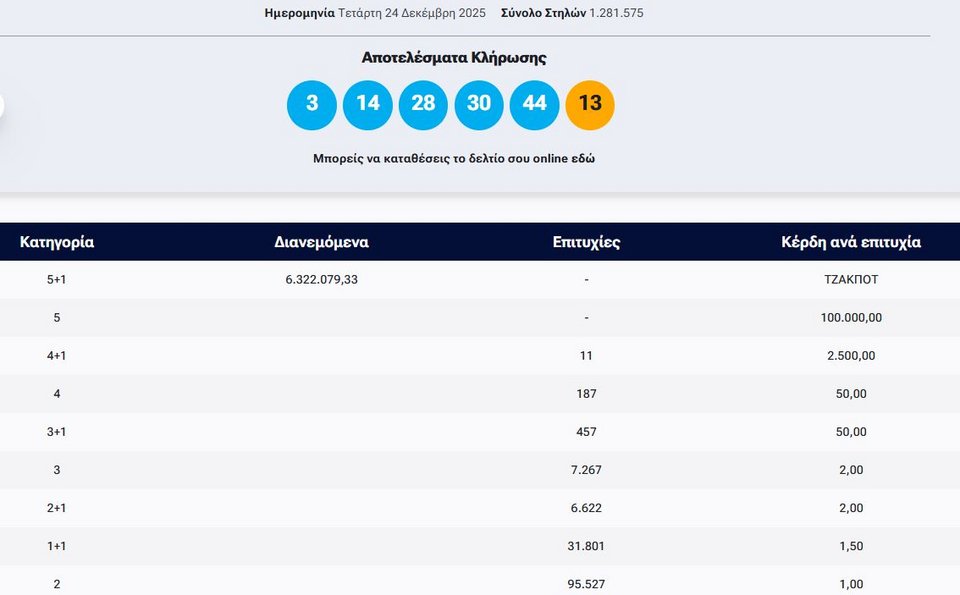Open the online ticket submission link 'εδώ'
This screenshot has width=960, height=595.
582,159
